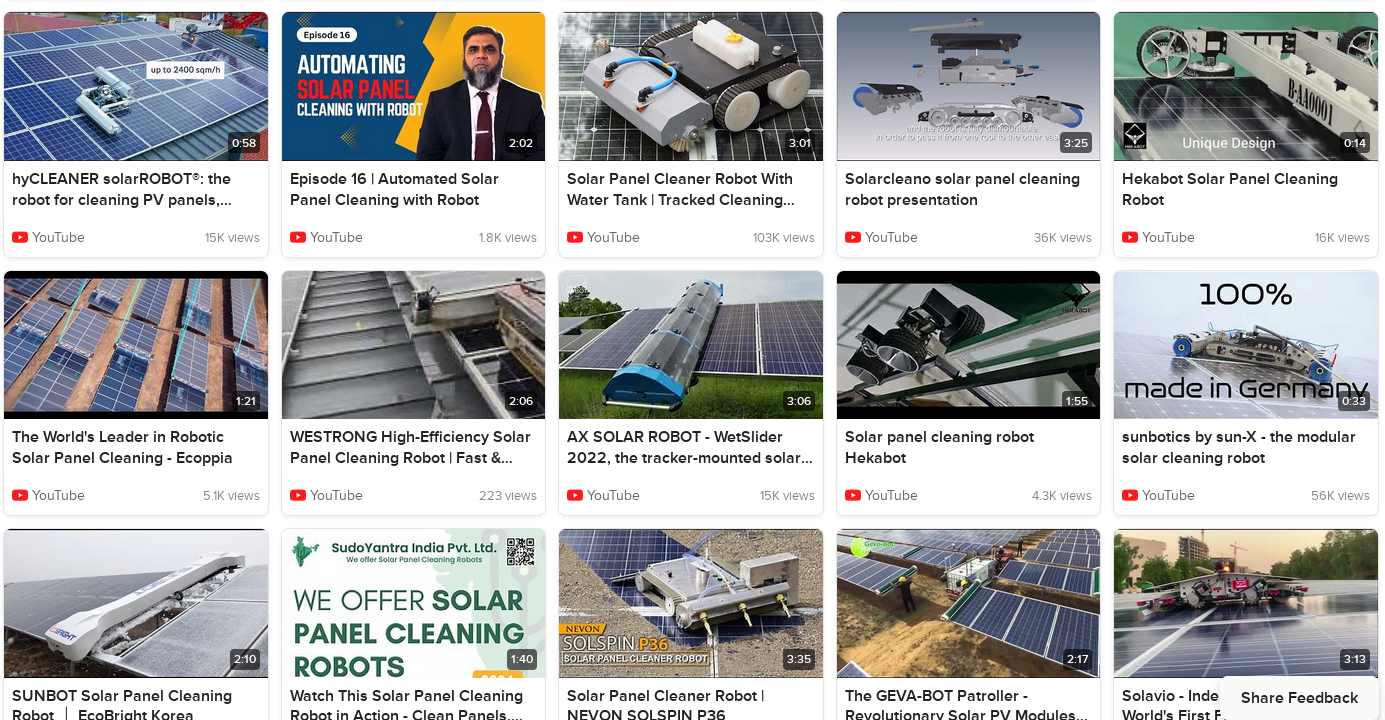Open the tracked robot with water tank thumbnail
This screenshot has height=720, width=1385.
tap(691, 86)
